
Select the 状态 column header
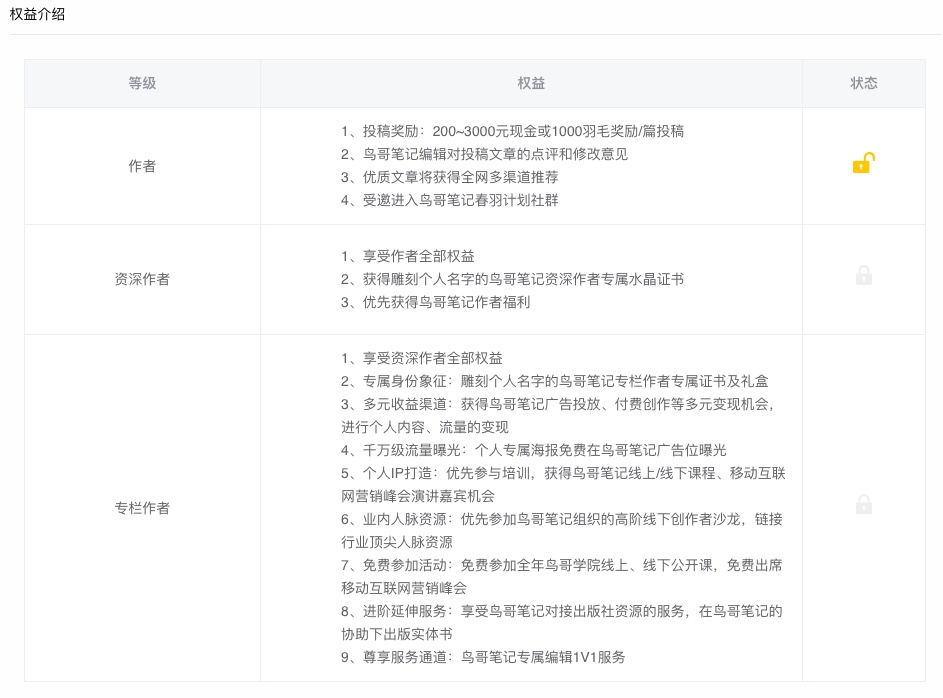tap(864, 83)
